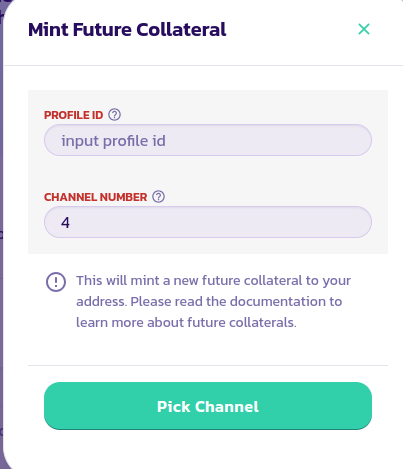Click the CHANNEL NUMBER label text
Viewport: 403px width, 469px height.
[95, 197]
